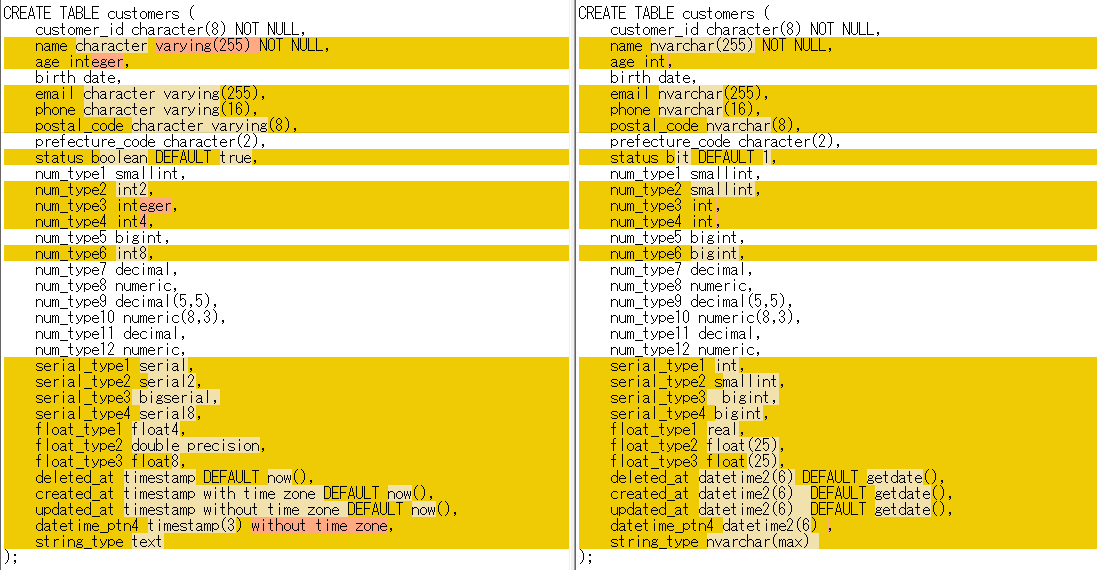This screenshot has width=1097, height=570.
Task: Click 'created_at timestamp with time zone' line
Action: [234, 494]
